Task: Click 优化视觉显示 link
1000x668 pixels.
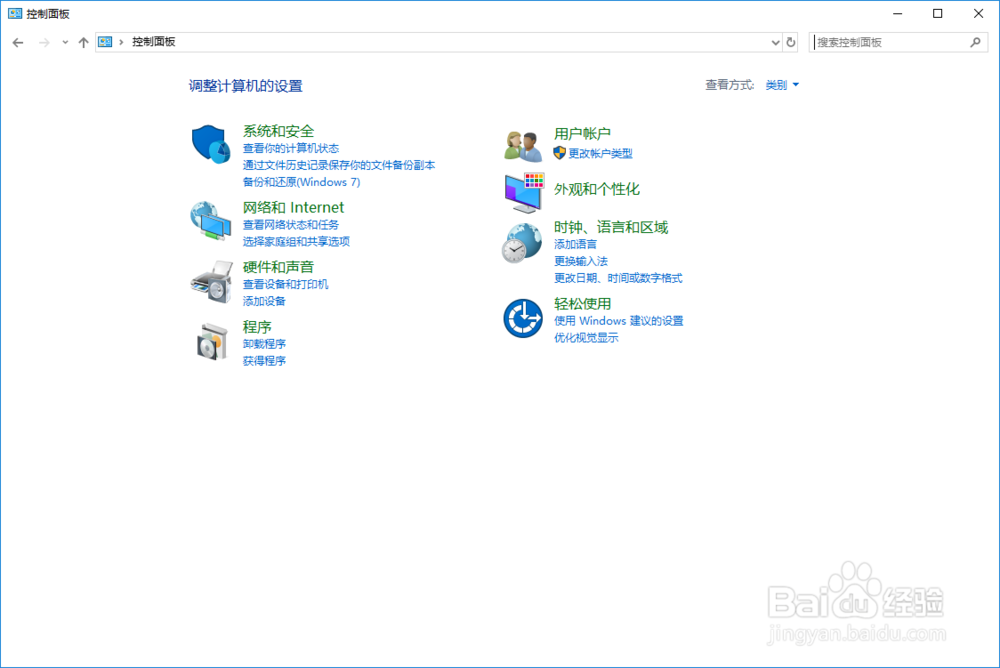Action: 586,338
